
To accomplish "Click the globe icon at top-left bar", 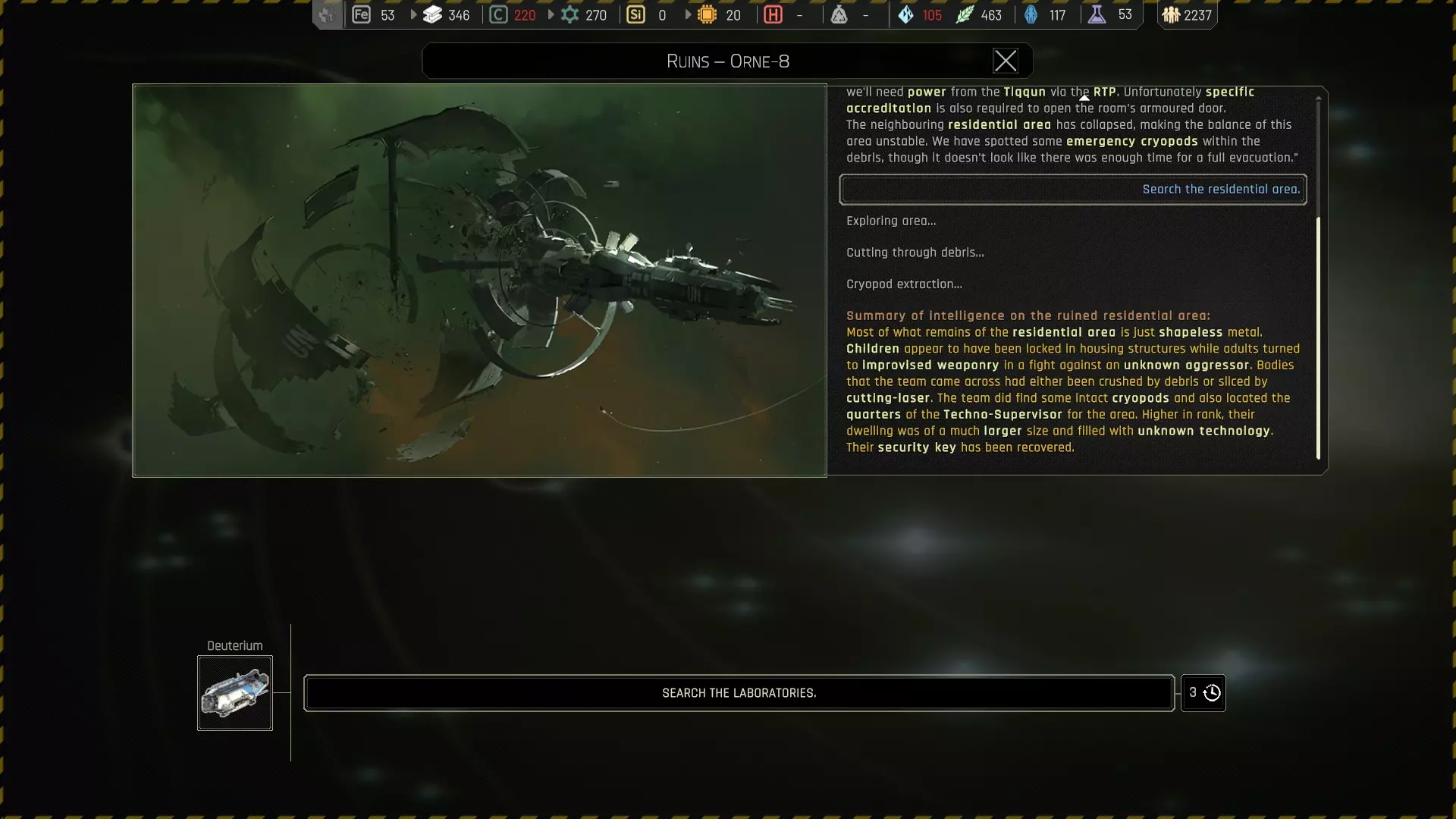I will [328, 14].
